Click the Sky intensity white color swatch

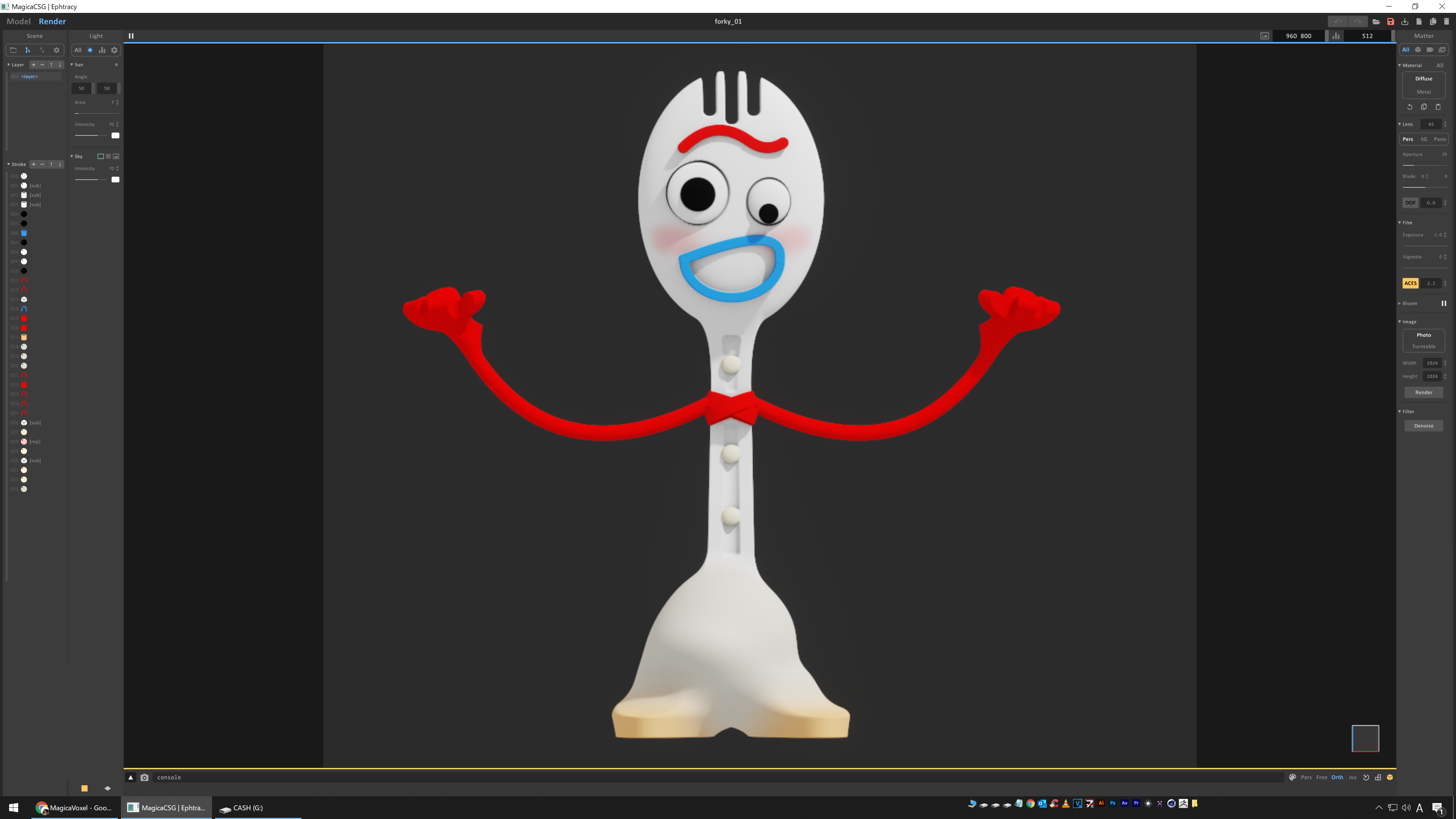[115, 180]
